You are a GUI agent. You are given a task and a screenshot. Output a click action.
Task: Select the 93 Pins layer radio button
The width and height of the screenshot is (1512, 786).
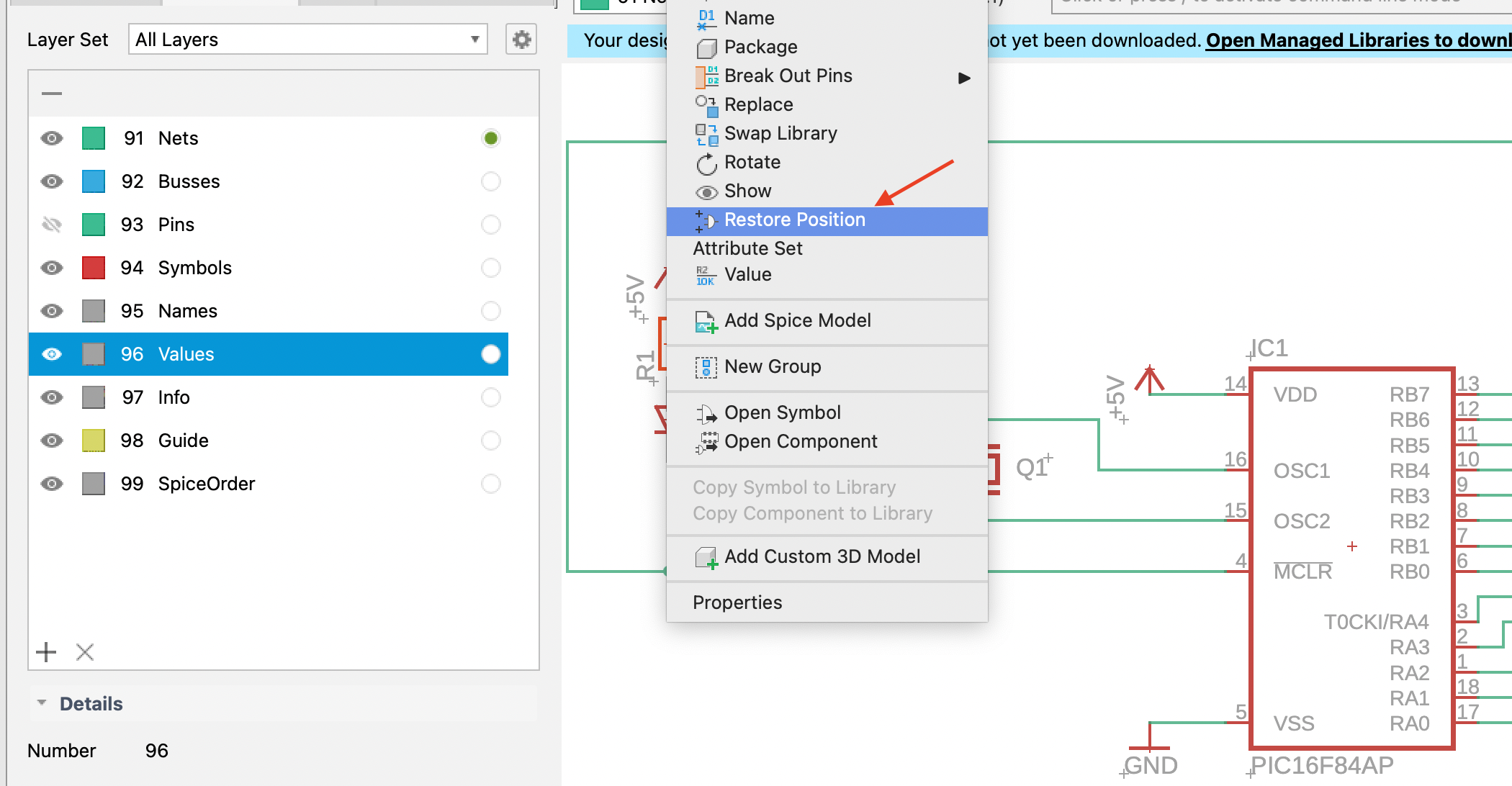click(491, 225)
